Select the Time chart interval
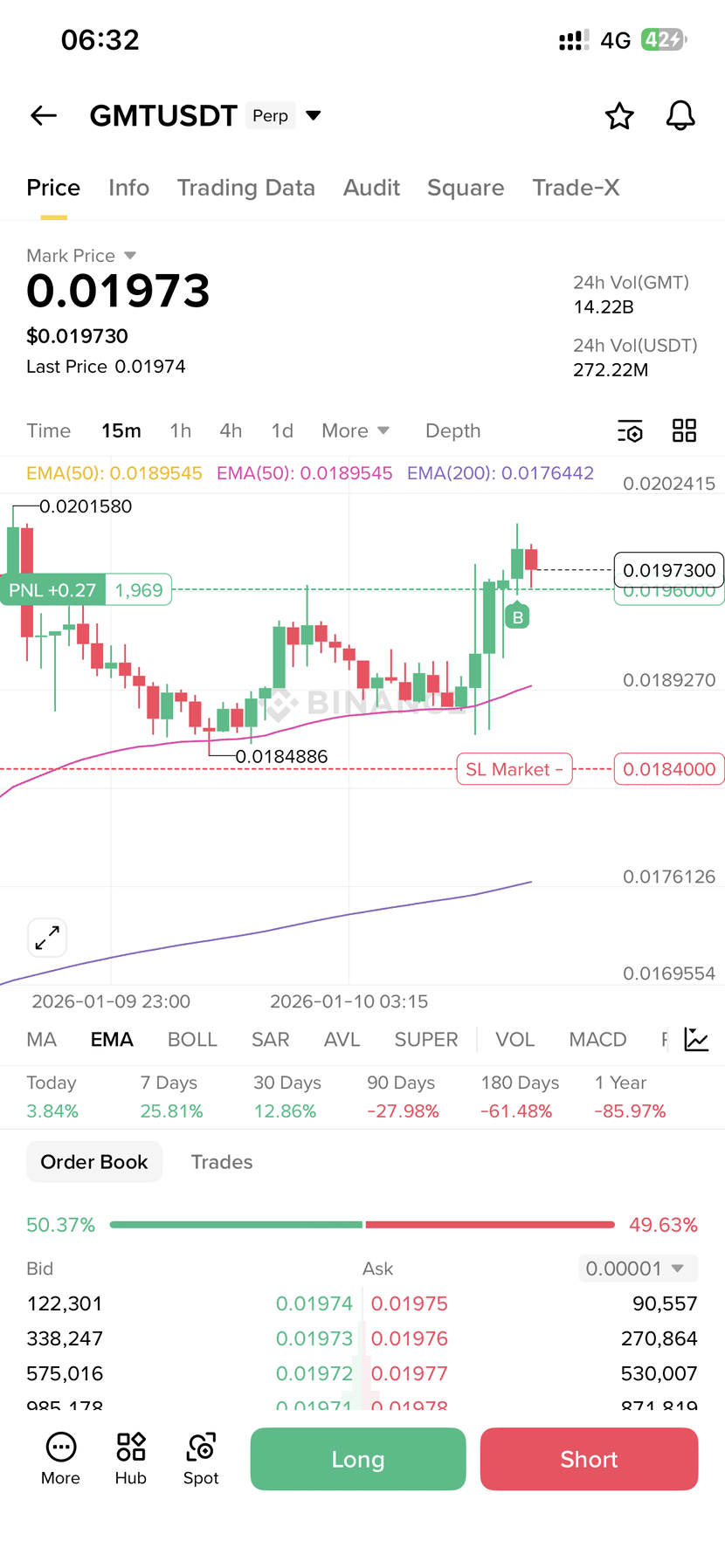The image size is (725, 1568). pyautogui.click(x=48, y=430)
